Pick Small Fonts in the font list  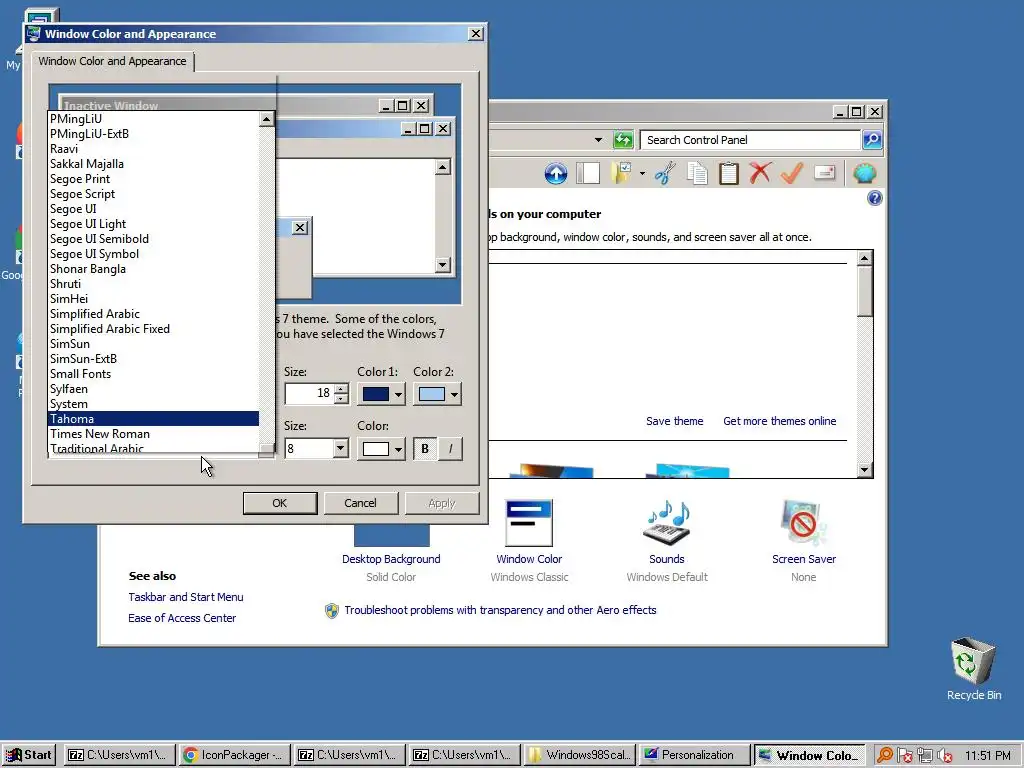154,374
